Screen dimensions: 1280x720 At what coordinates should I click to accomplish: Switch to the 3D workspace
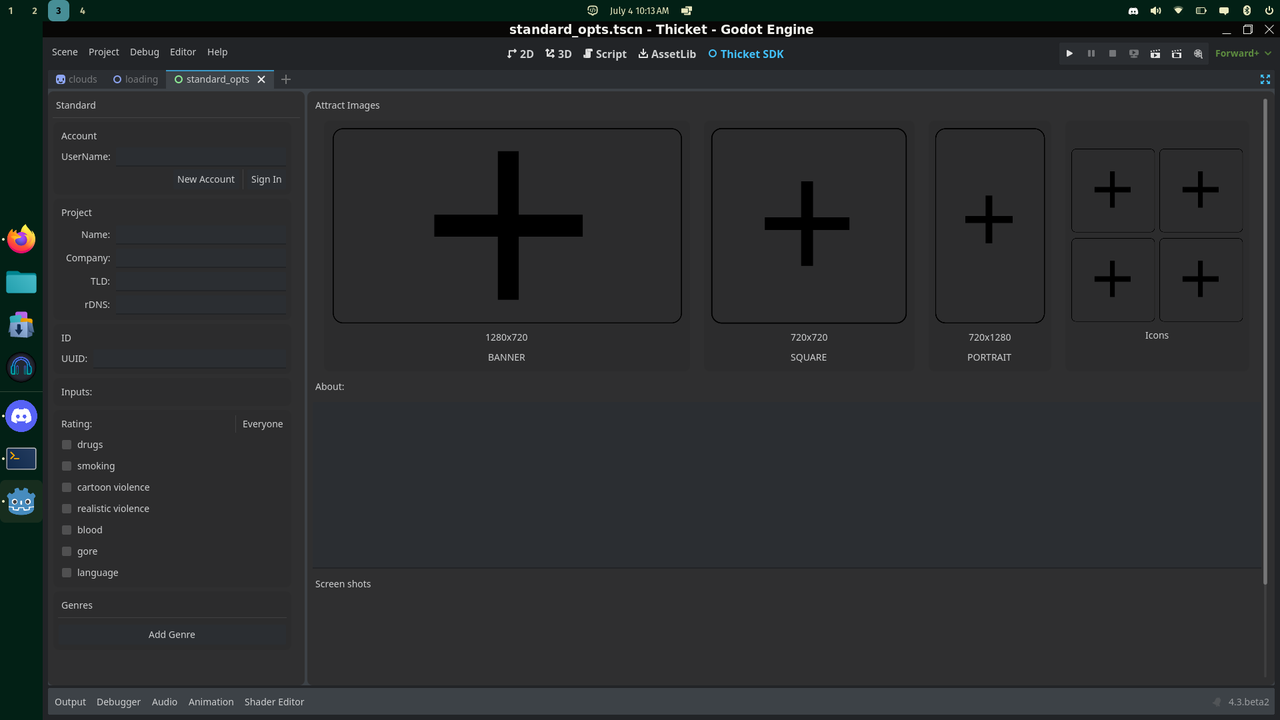click(558, 54)
